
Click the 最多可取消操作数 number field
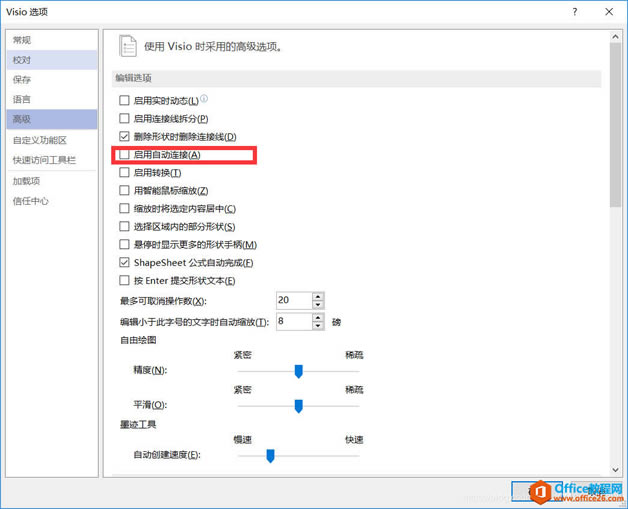click(x=294, y=300)
